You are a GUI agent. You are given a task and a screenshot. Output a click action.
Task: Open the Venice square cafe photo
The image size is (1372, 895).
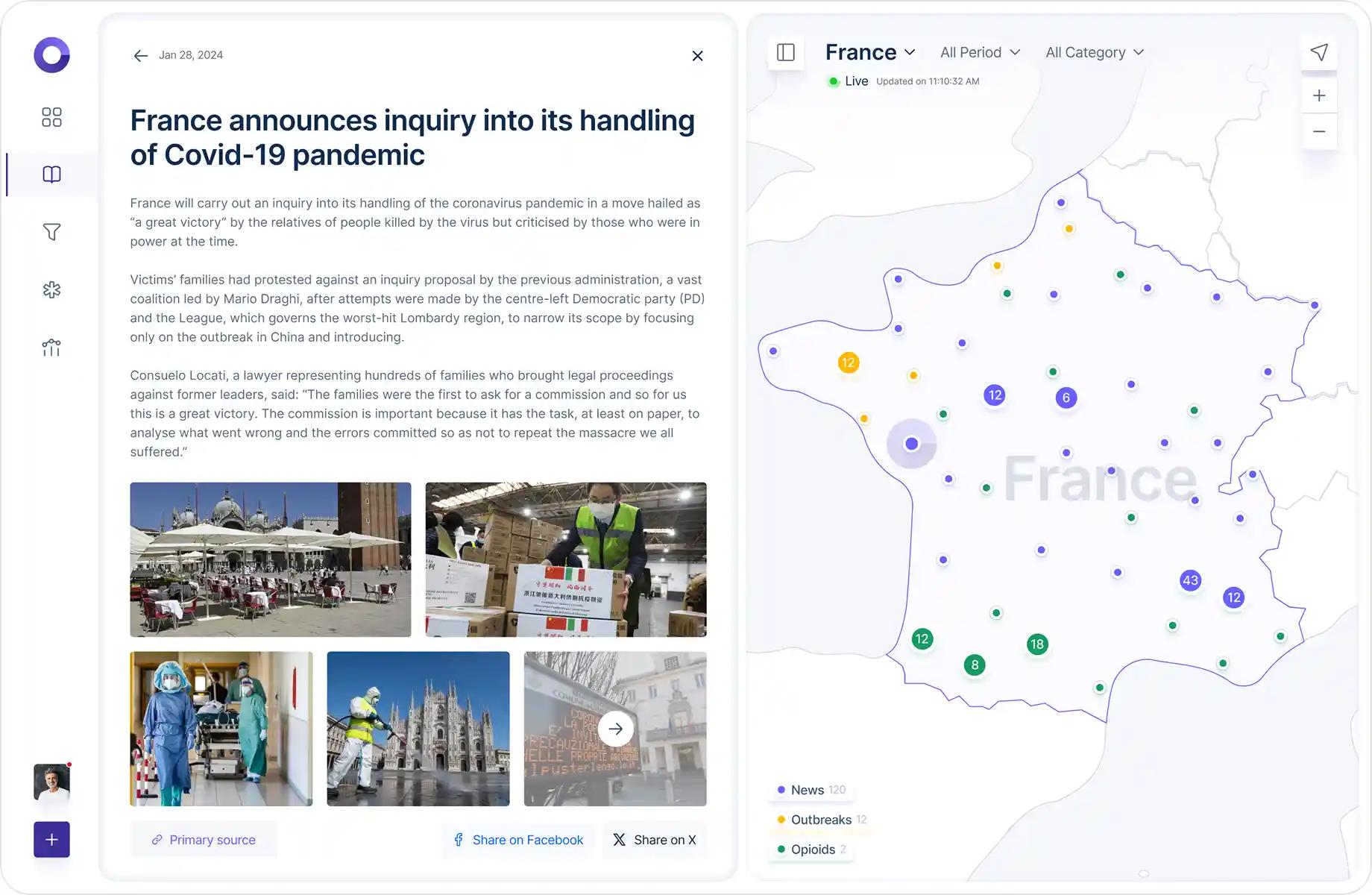point(271,559)
